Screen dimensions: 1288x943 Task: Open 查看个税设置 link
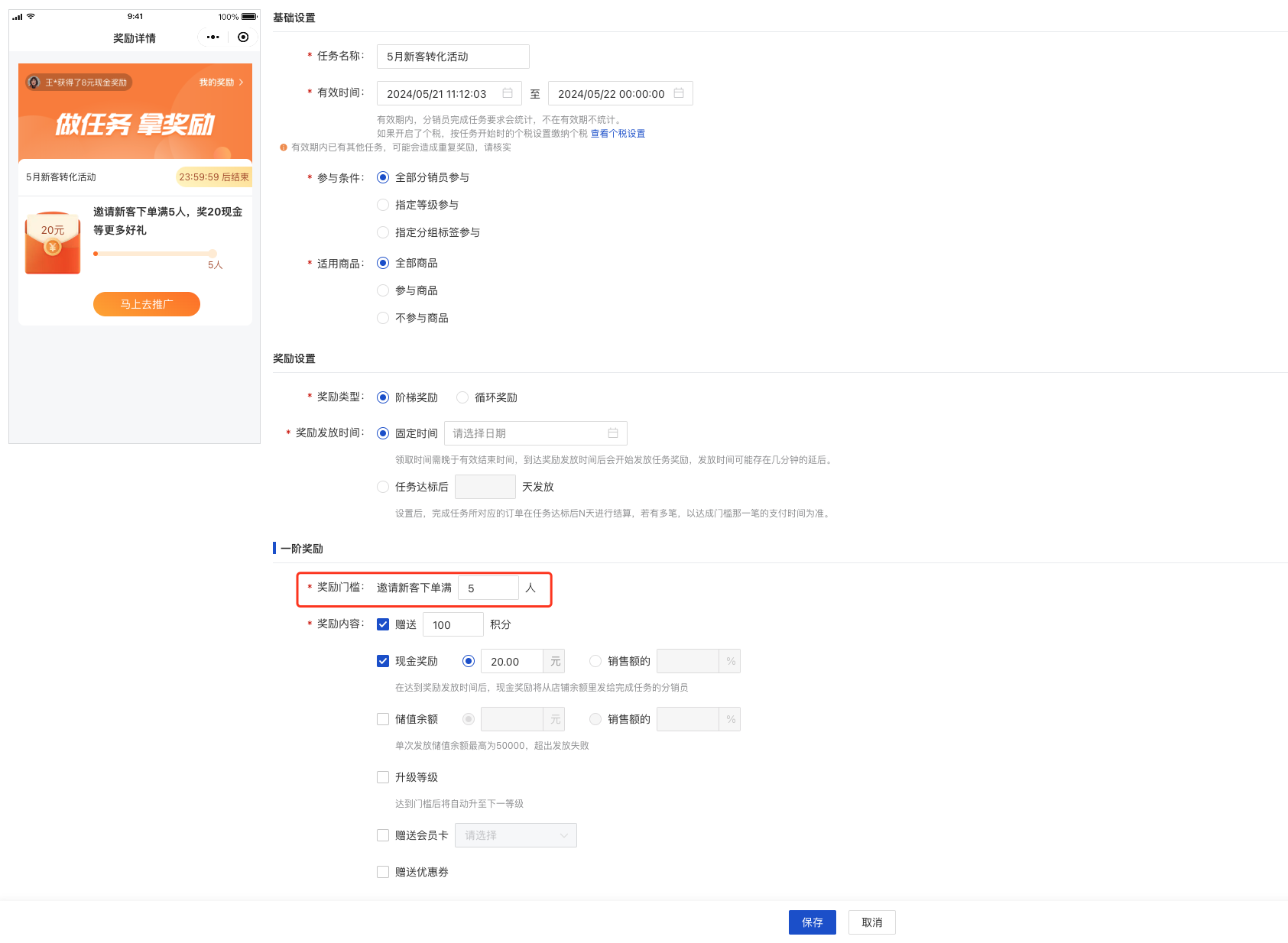618,134
